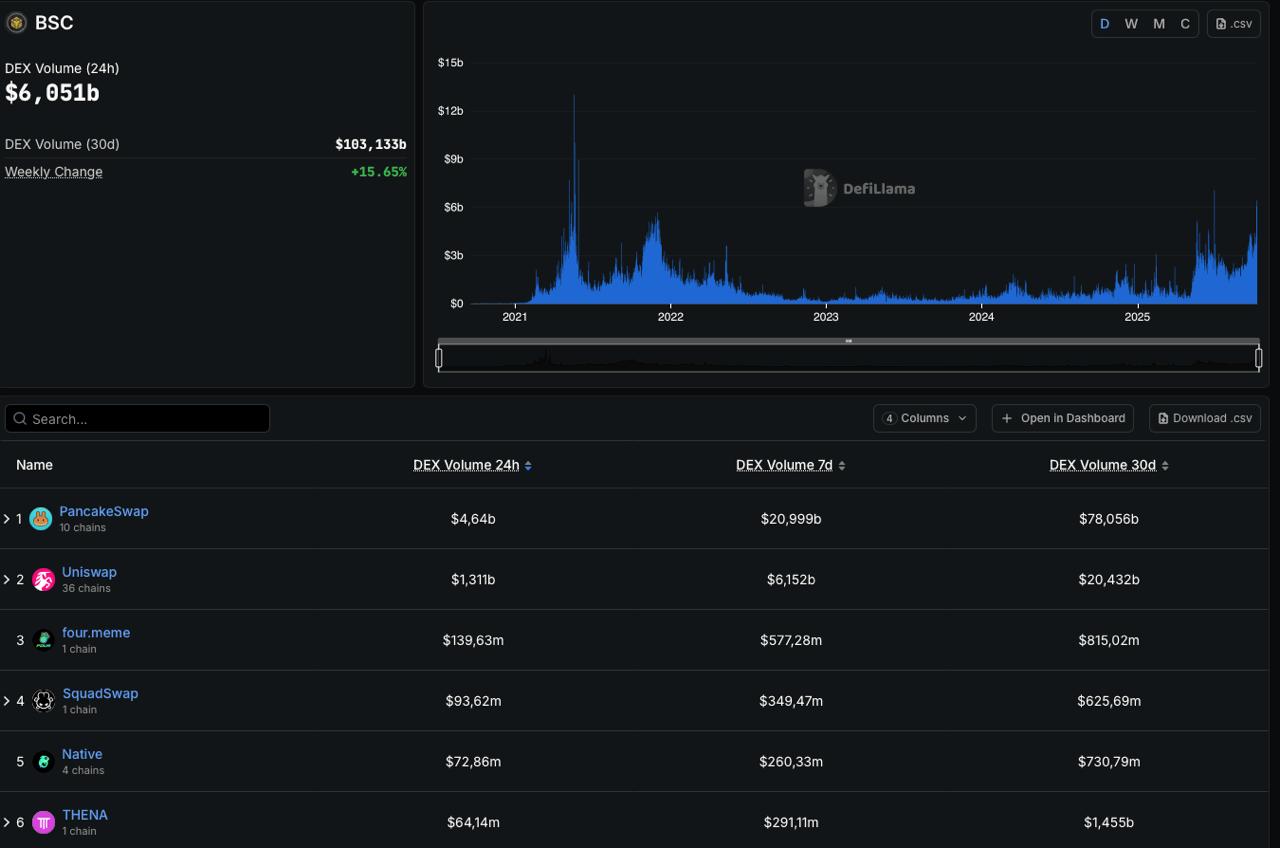Click the PancakeSwap bunny icon
Viewport: 1280px width, 848px height.
[x=41, y=519]
